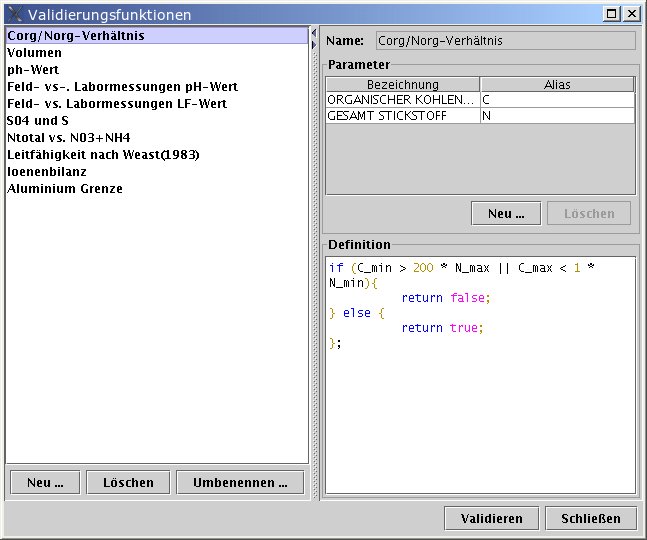Click the Schließen button
The image size is (647, 540).
tap(590, 518)
